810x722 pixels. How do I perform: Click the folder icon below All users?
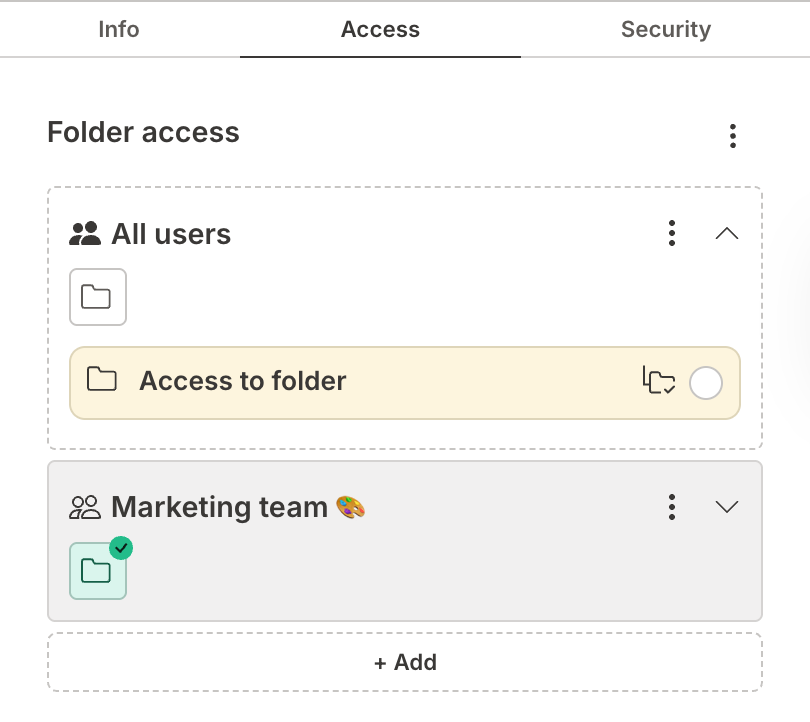pyautogui.click(x=97, y=297)
